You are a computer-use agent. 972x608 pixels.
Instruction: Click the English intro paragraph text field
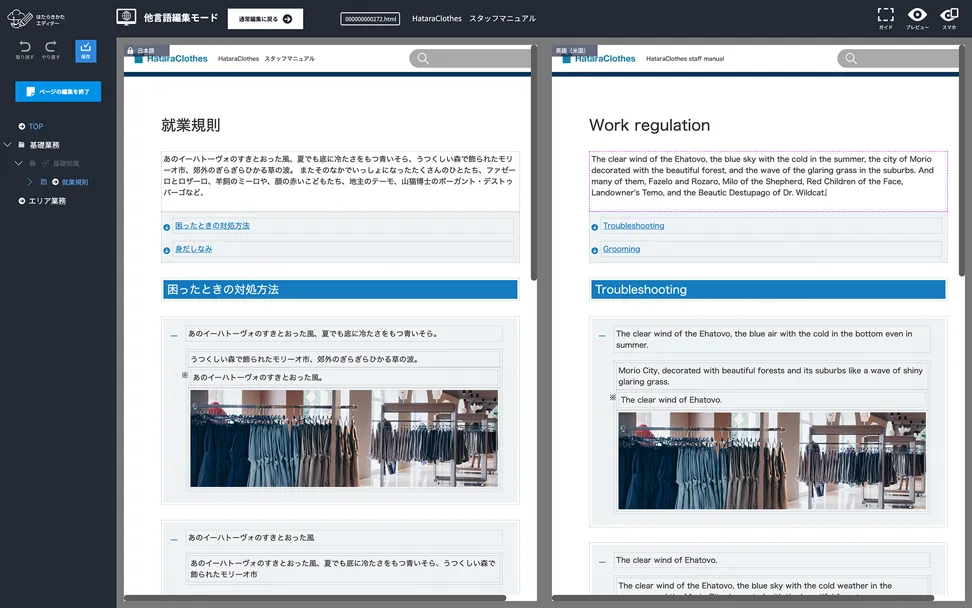[x=767, y=176]
